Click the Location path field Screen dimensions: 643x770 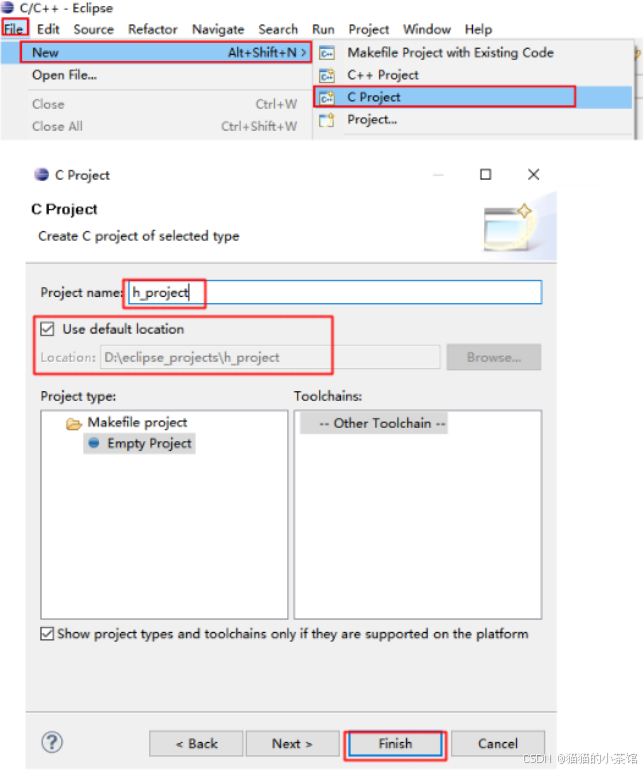[270, 357]
